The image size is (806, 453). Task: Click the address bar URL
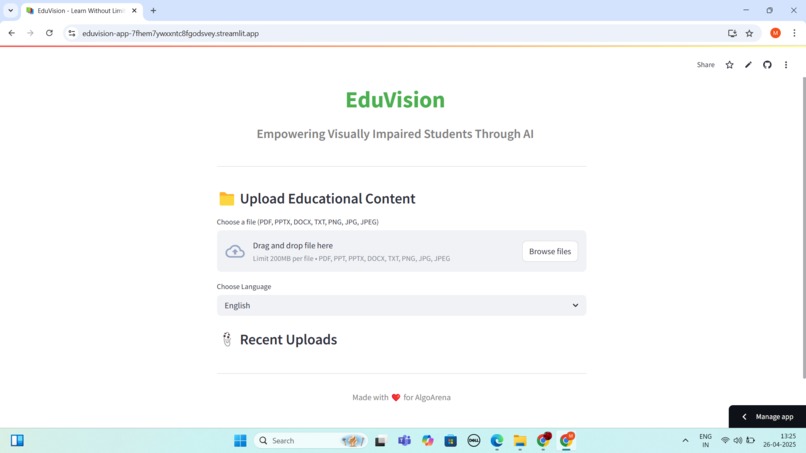pyautogui.click(x=171, y=33)
